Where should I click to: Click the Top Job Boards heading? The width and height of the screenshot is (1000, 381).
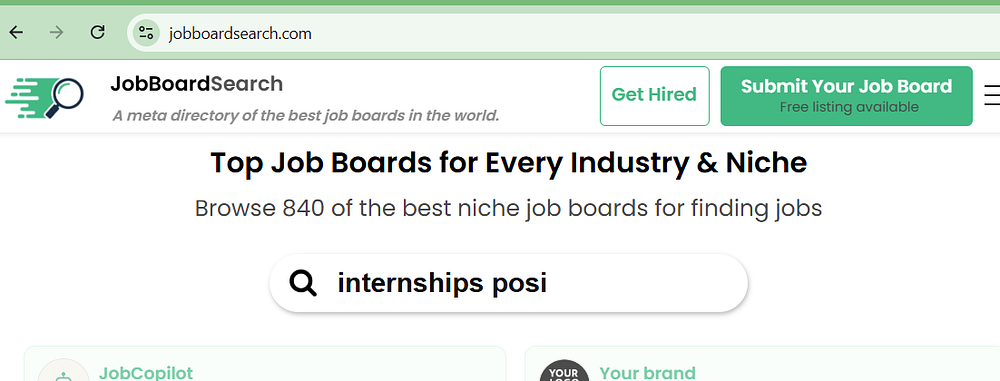pos(508,163)
